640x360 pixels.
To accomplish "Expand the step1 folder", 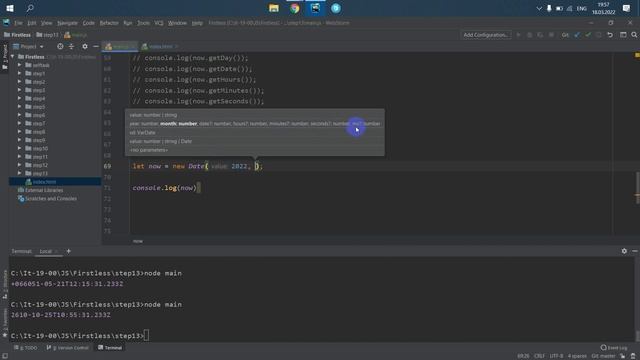I will (19, 73).
